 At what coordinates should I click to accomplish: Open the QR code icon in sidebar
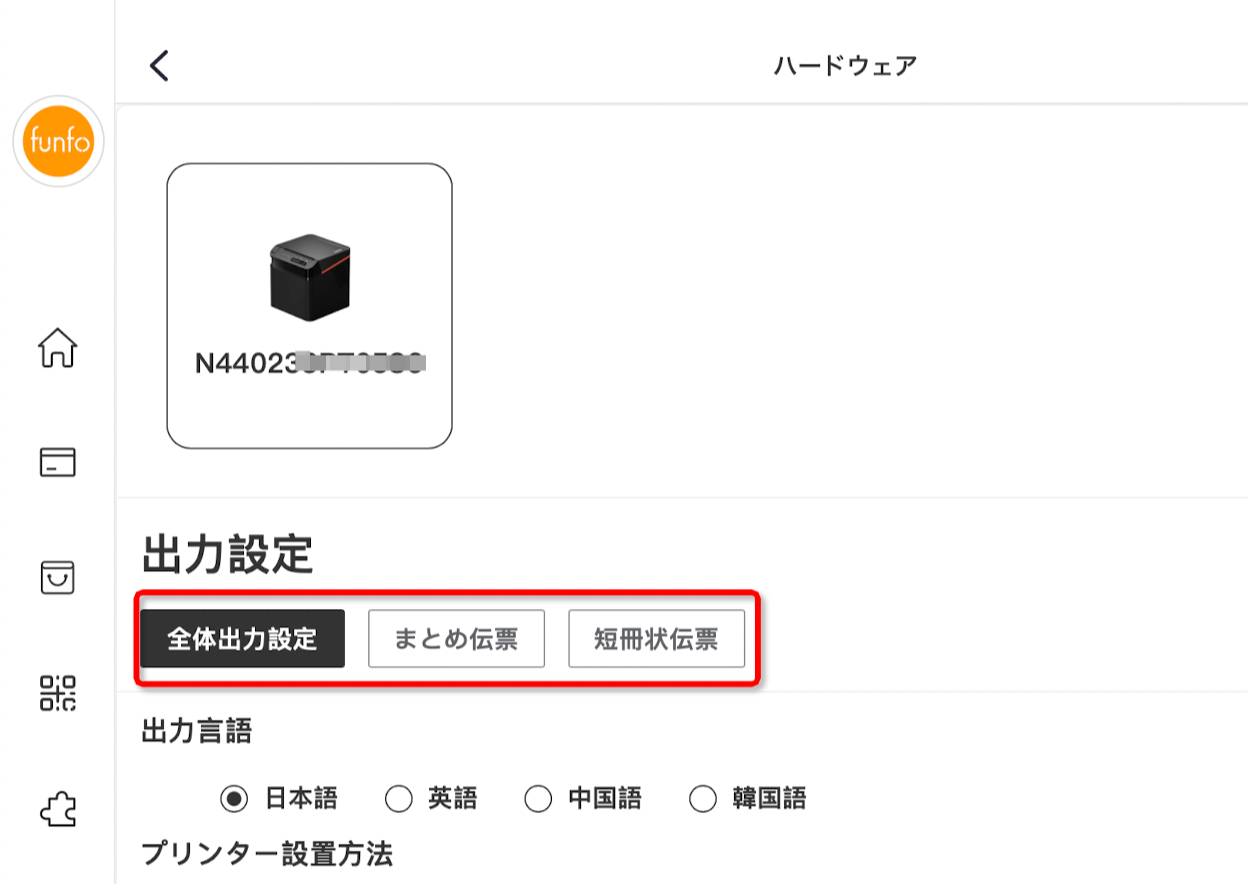tap(58, 692)
